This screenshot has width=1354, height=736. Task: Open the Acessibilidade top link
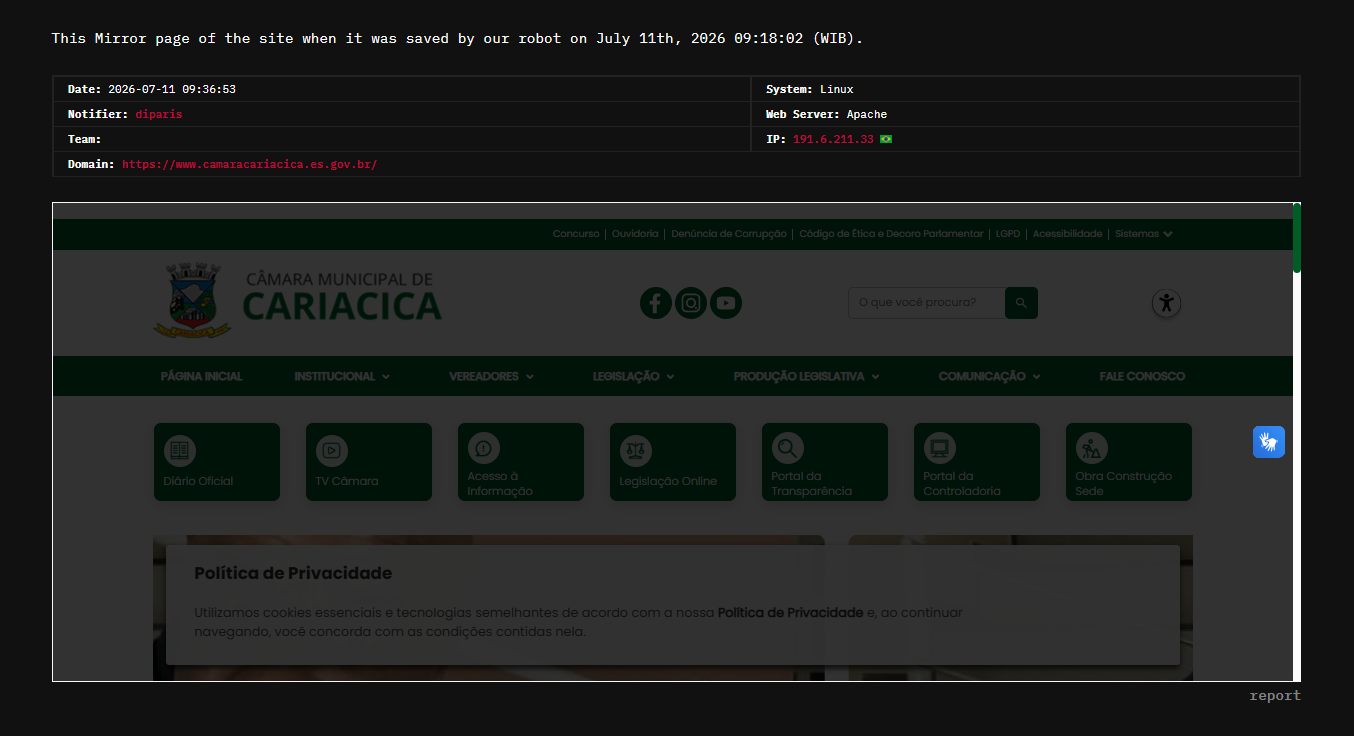(1067, 234)
